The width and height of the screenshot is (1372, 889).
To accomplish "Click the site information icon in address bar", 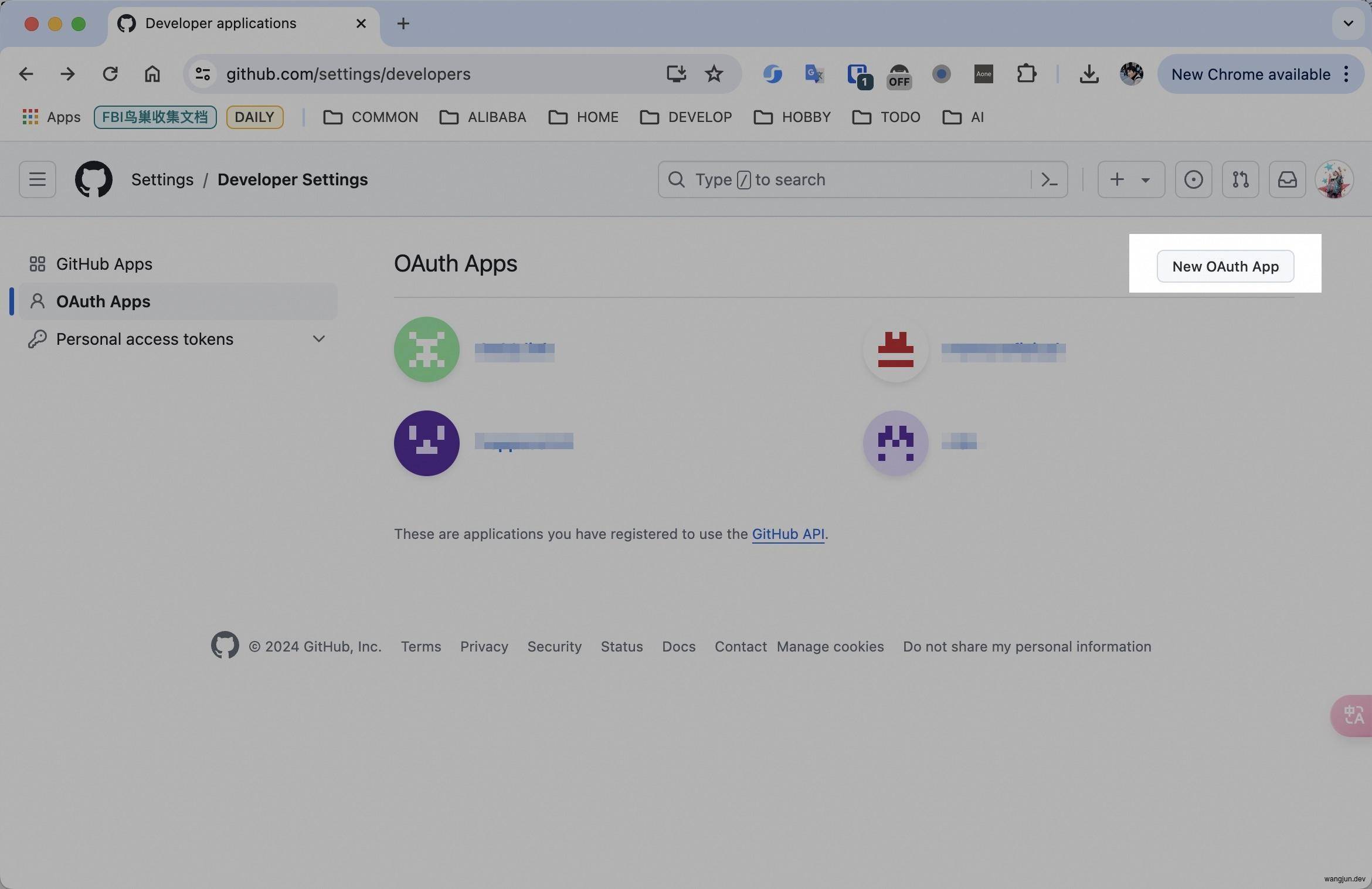I will [203, 74].
